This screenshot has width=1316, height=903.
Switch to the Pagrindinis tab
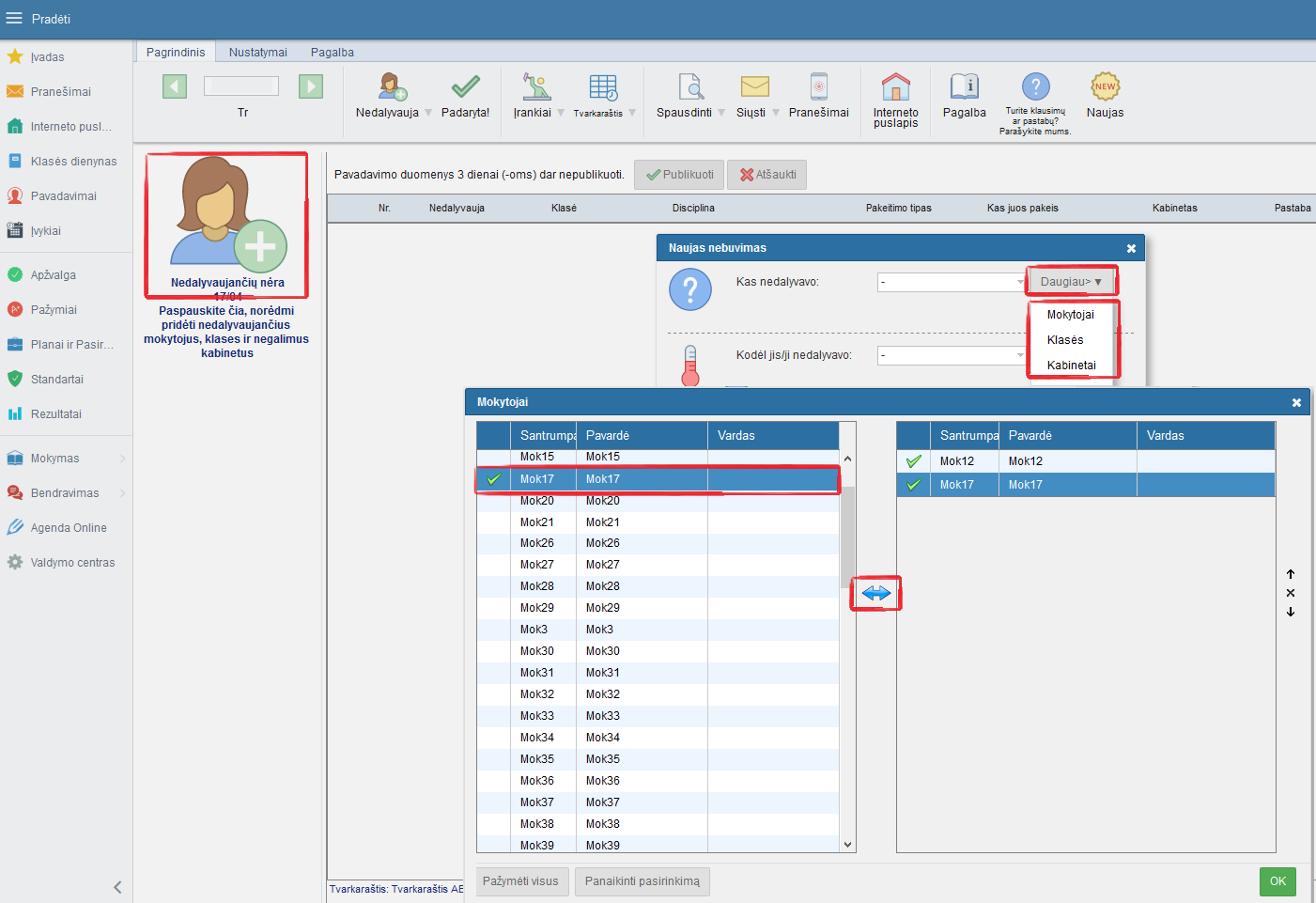click(x=176, y=53)
